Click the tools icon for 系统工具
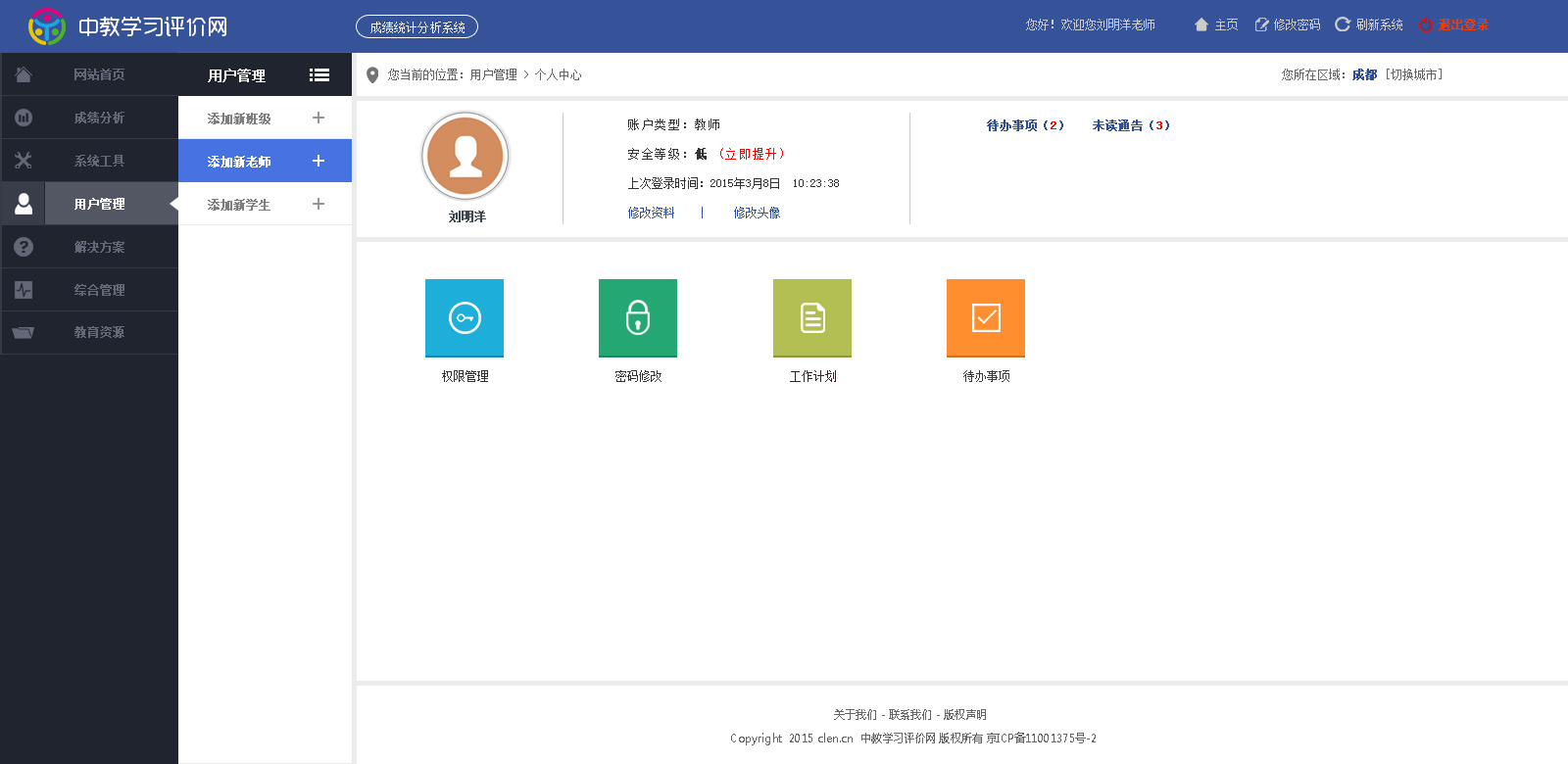This screenshot has width=1568, height=764. tap(24, 161)
